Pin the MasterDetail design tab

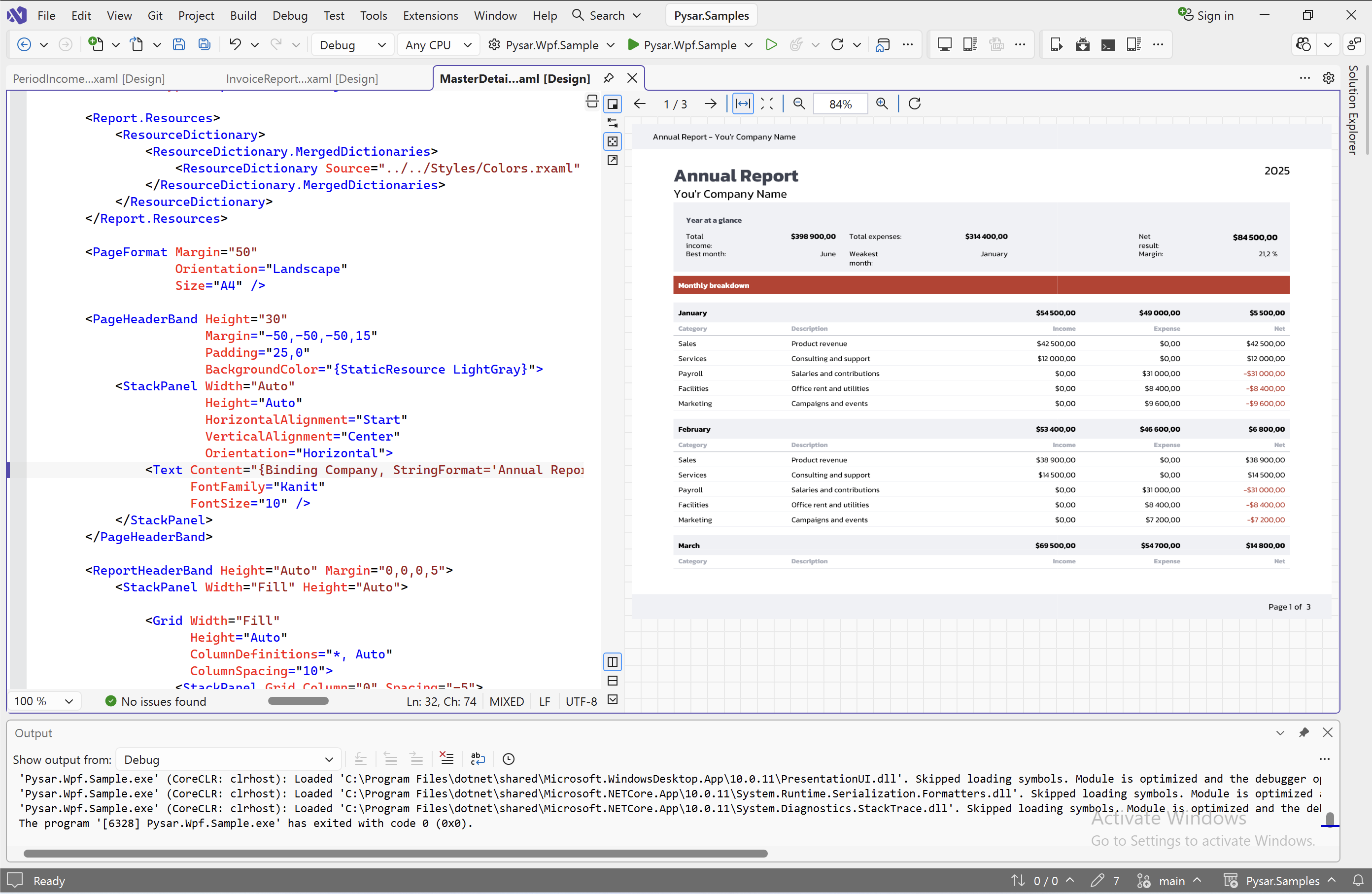[608, 78]
